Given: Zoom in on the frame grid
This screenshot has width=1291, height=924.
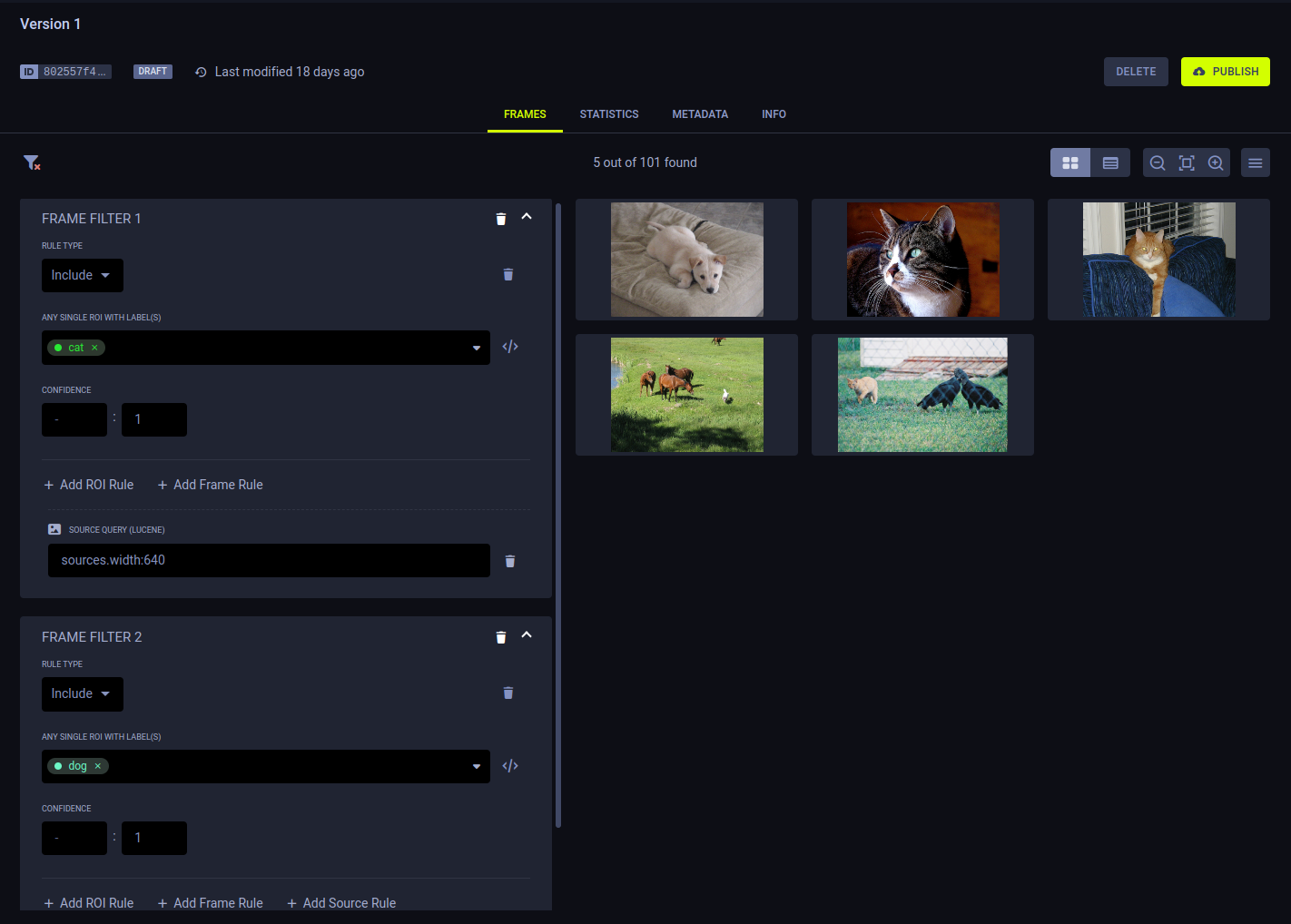Looking at the screenshot, I should [1216, 162].
